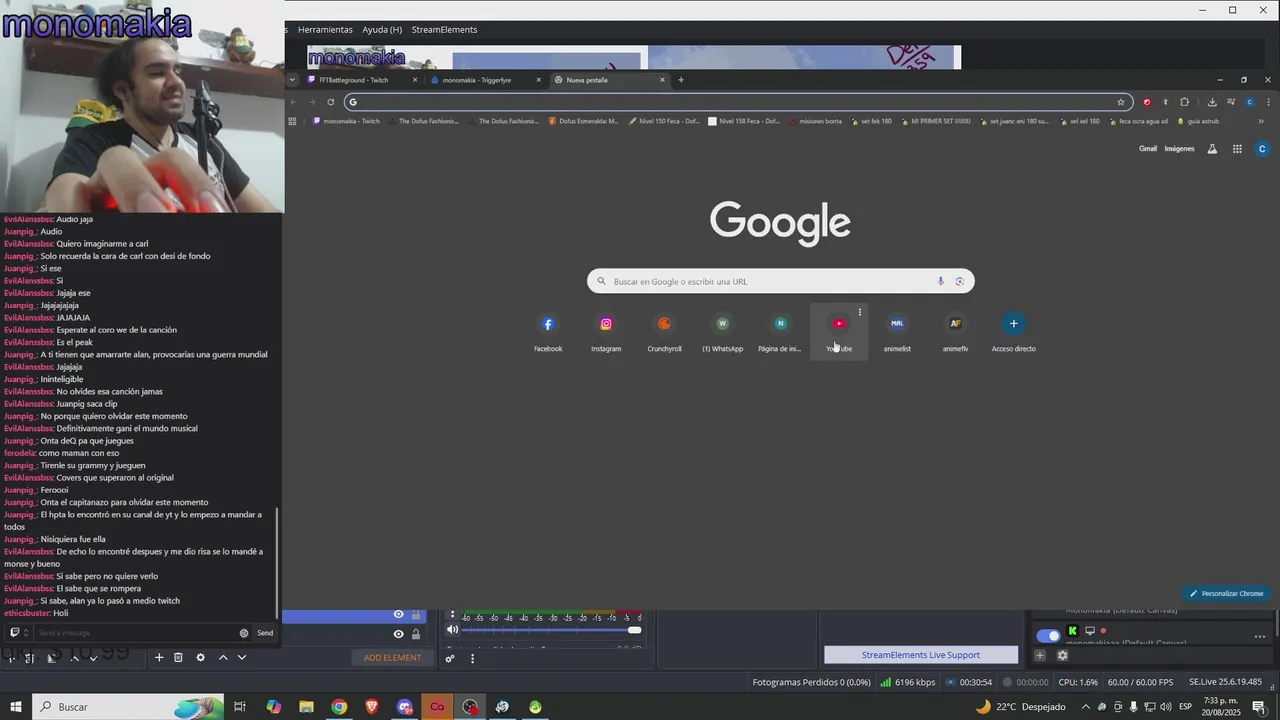
Task: Click ADD ELEMENT button
Action: pos(392,657)
